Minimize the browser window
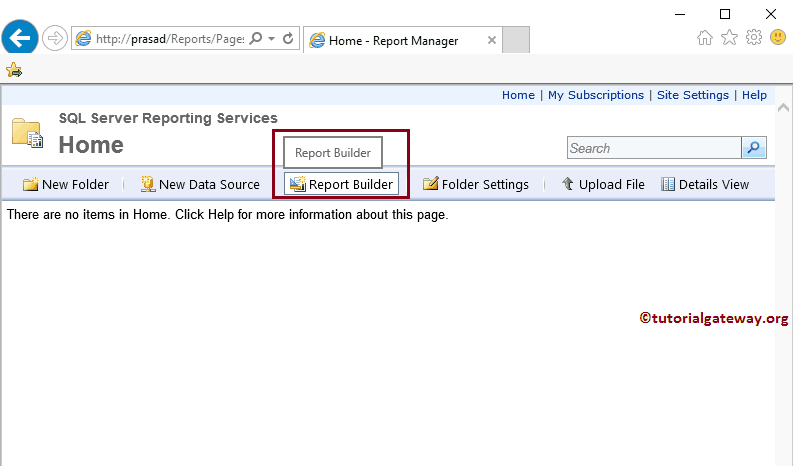 [680, 14]
